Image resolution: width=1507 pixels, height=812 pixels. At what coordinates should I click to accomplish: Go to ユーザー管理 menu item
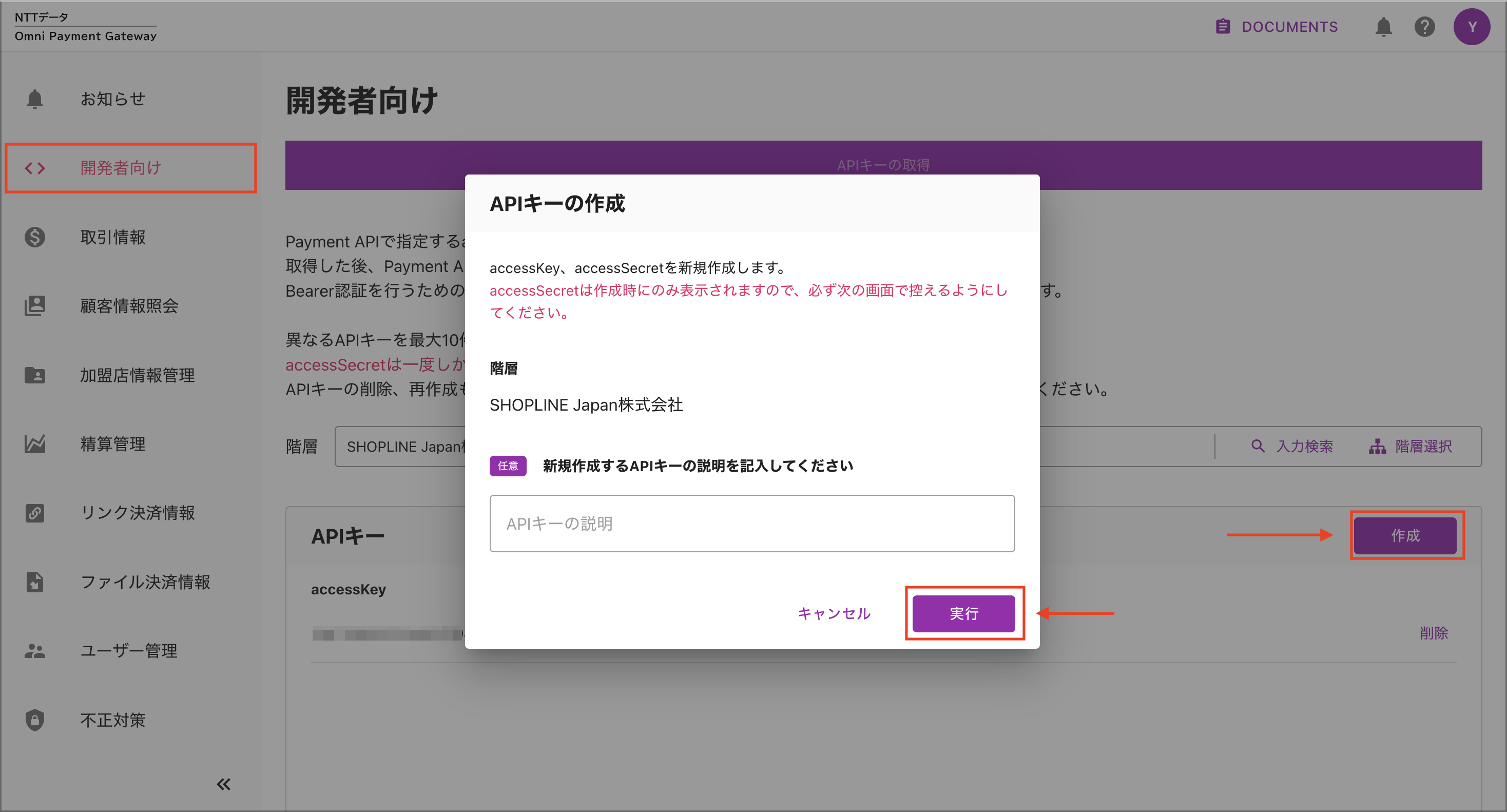[x=130, y=651]
